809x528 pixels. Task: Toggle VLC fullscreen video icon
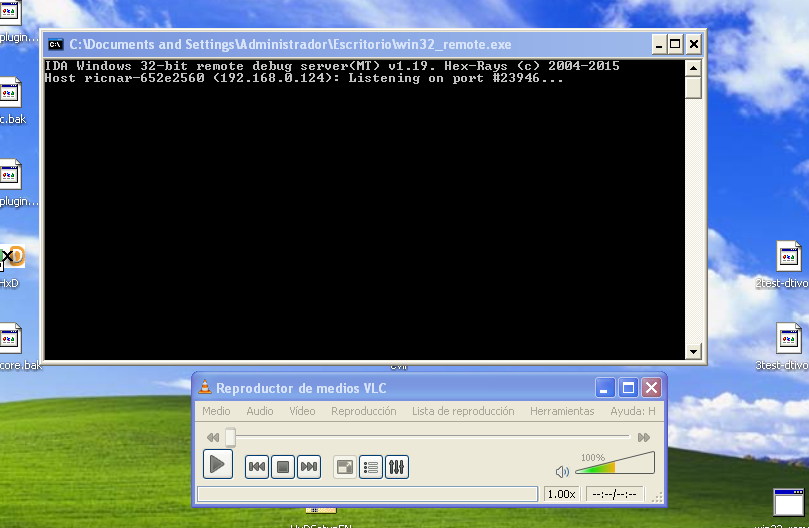(345, 466)
